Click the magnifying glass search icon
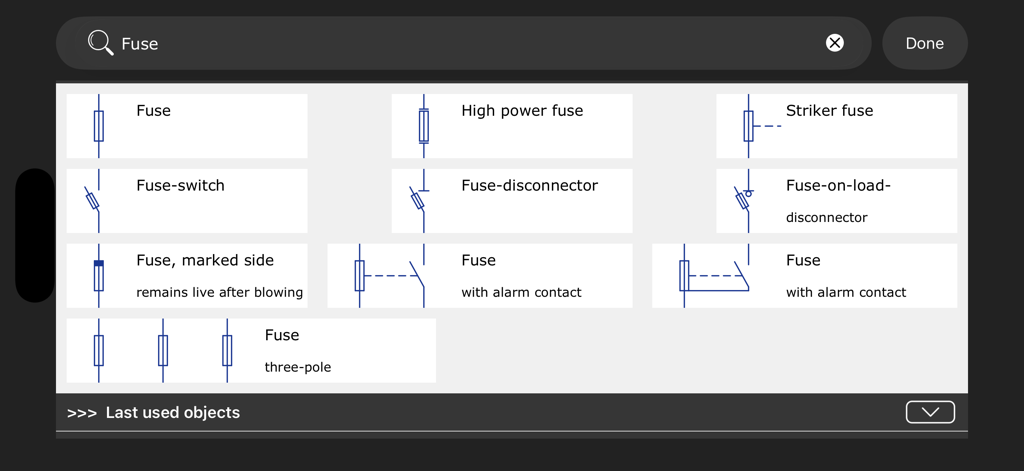Image resolution: width=1024 pixels, height=471 pixels. tap(100, 43)
